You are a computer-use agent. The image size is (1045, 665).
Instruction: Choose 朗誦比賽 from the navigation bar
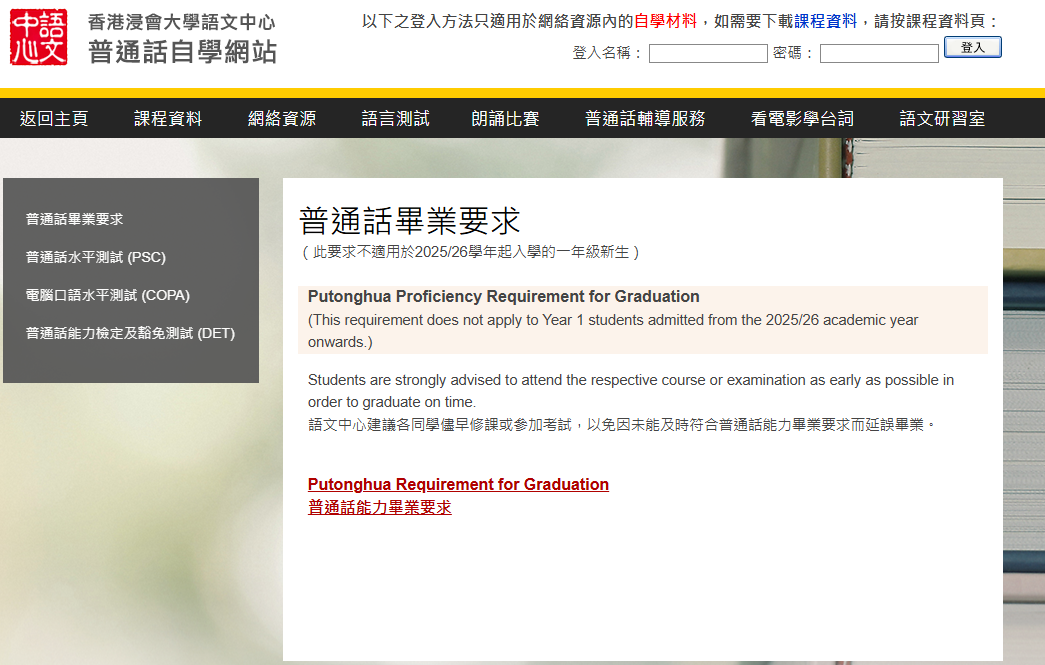(505, 118)
